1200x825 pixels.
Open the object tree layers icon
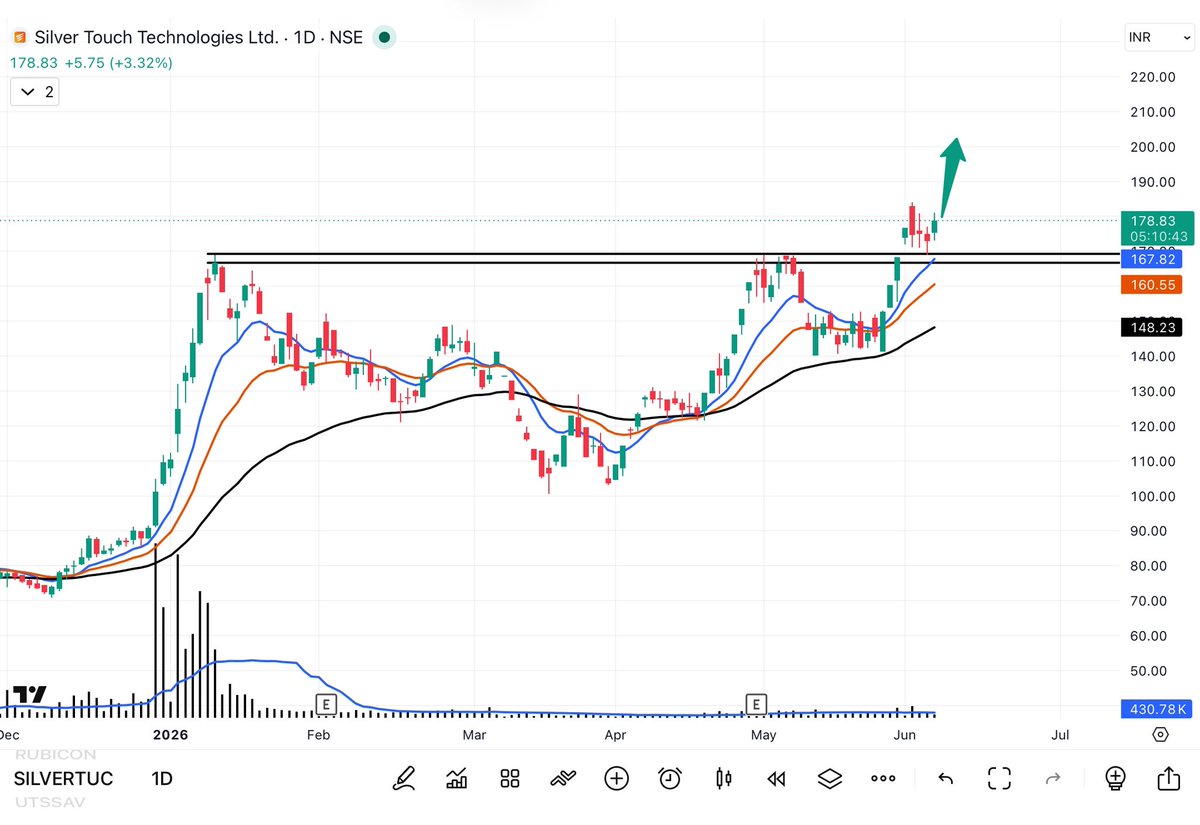[830, 778]
